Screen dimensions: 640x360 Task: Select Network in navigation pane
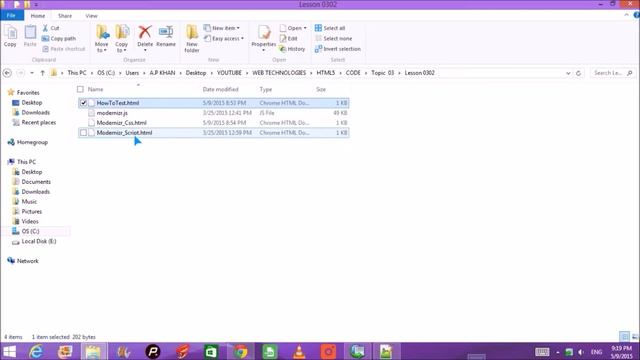pos(27,261)
